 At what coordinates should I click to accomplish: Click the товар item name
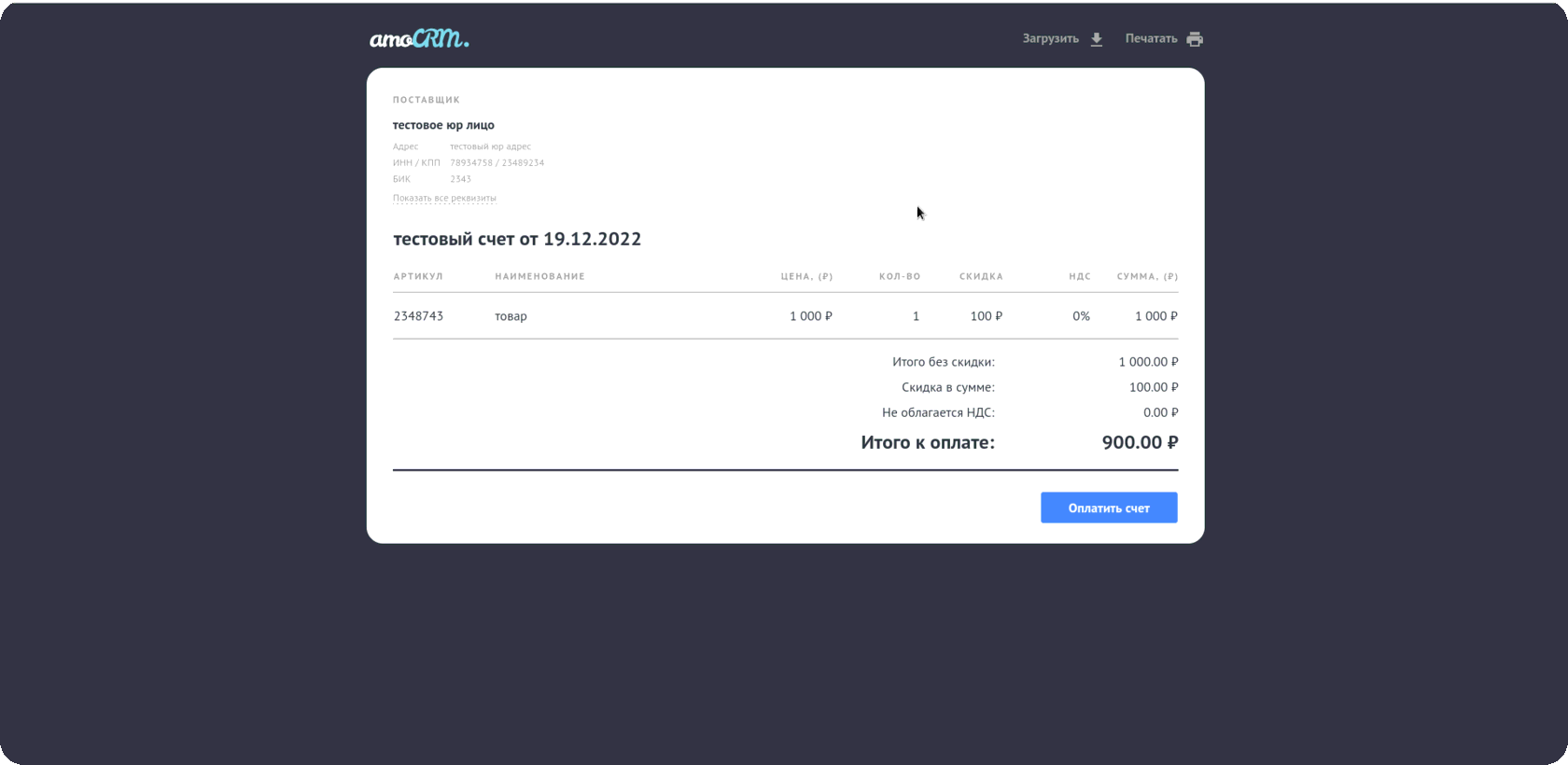coord(511,316)
